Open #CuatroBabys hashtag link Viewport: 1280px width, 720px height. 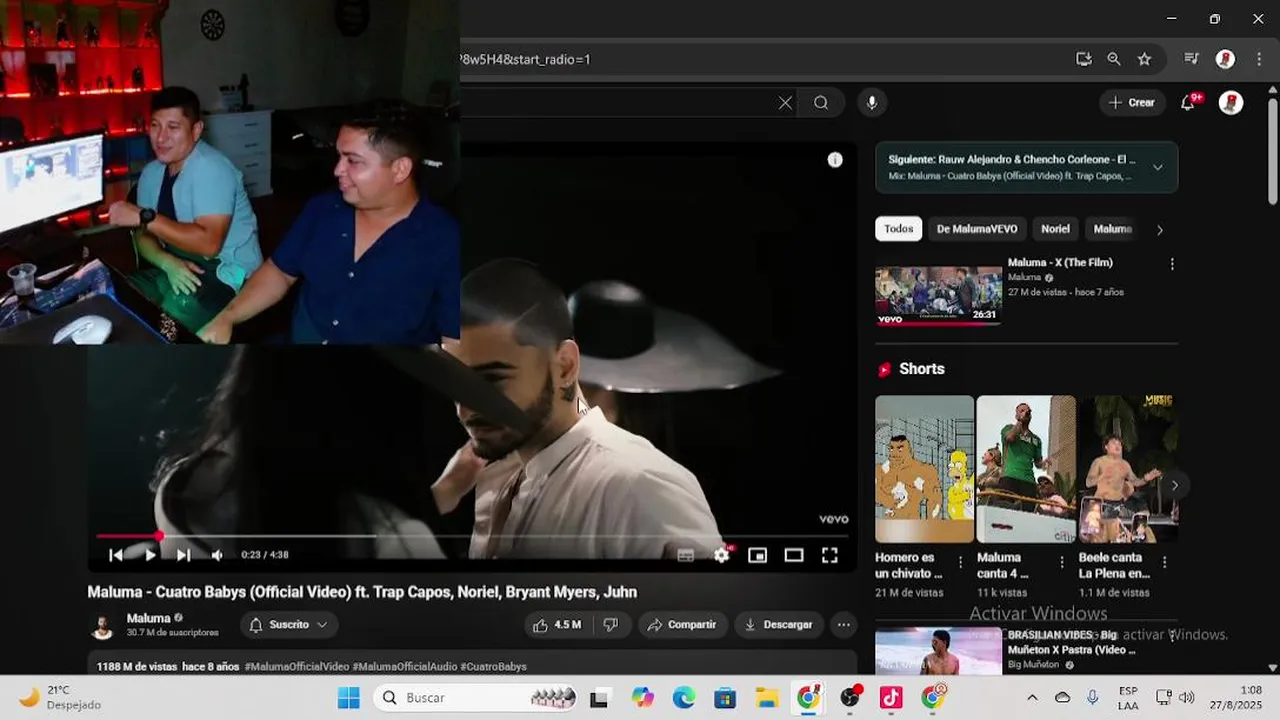(494, 667)
